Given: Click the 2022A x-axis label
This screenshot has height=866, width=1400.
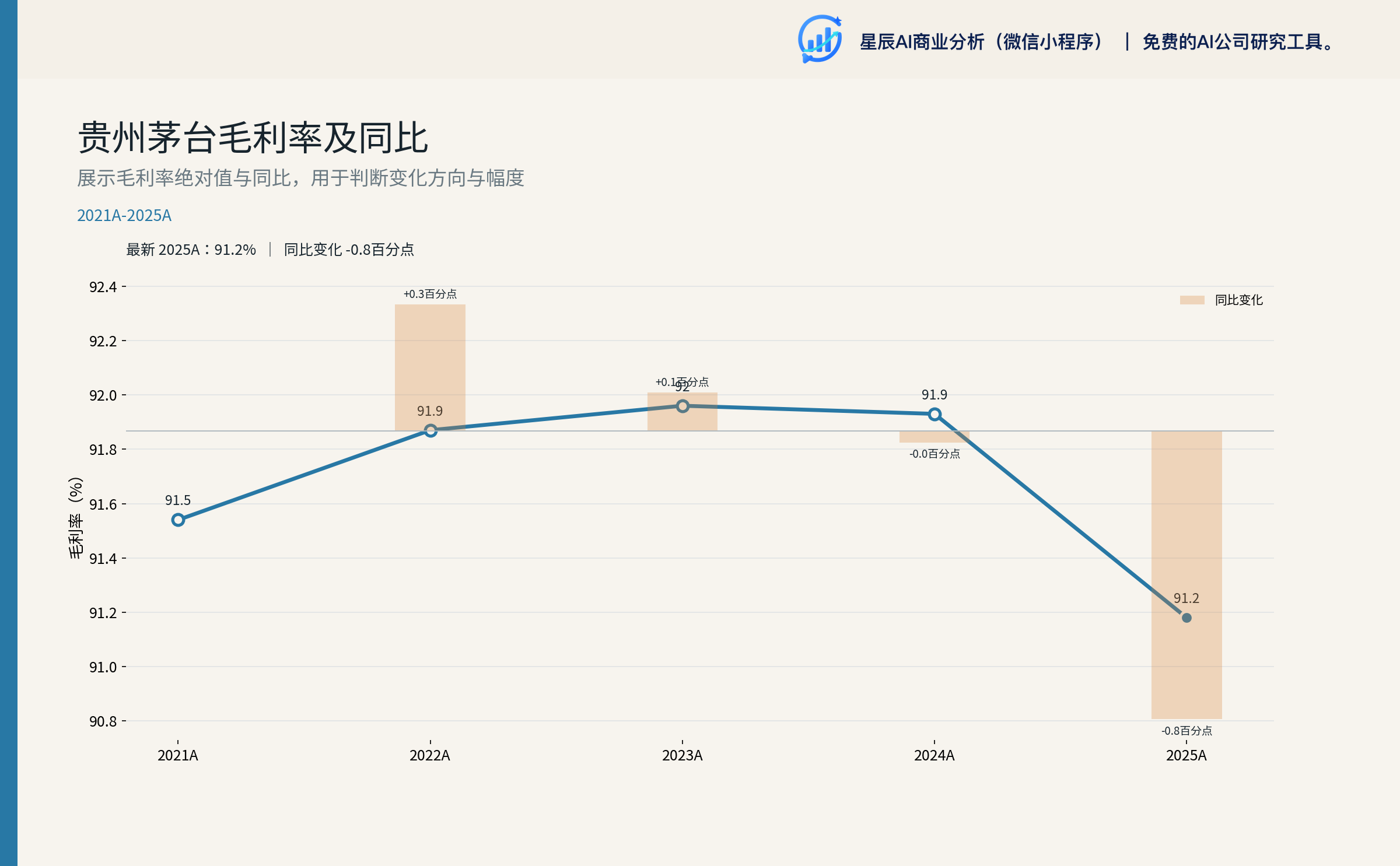Looking at the screenshot, I should click(x=430, y=756).
